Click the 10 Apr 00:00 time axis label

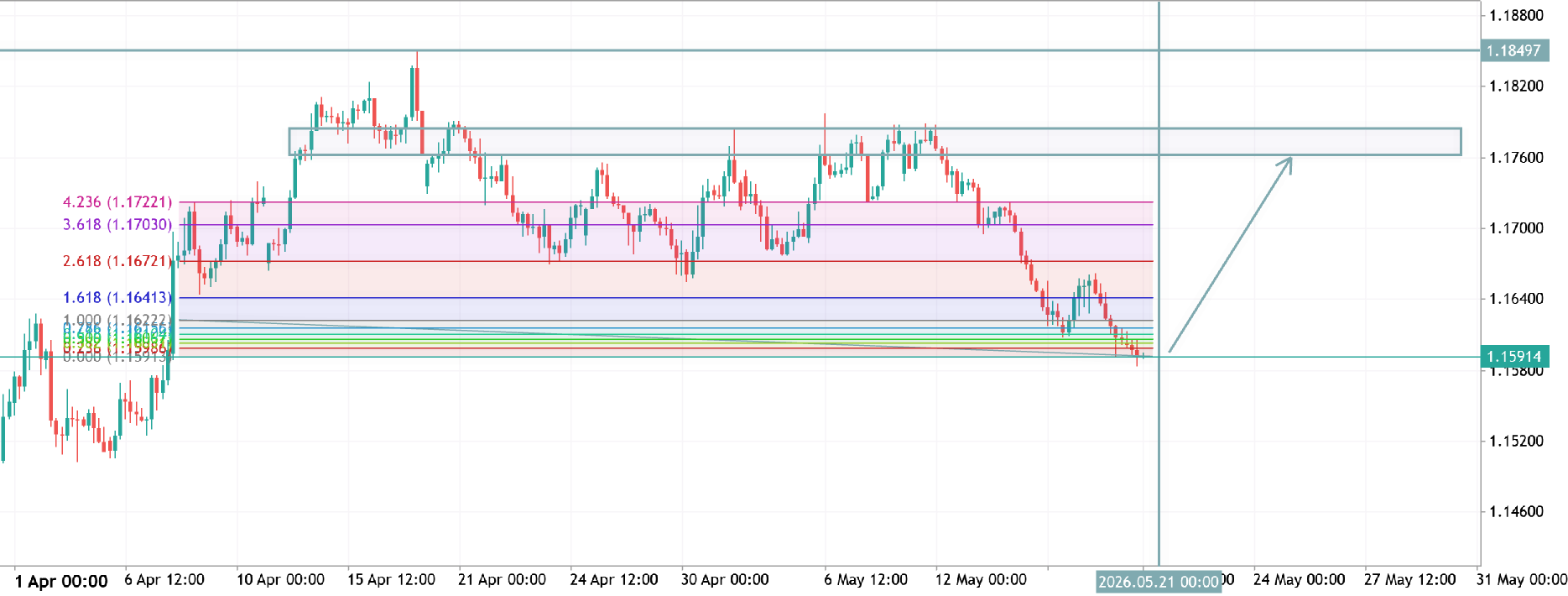280,580
